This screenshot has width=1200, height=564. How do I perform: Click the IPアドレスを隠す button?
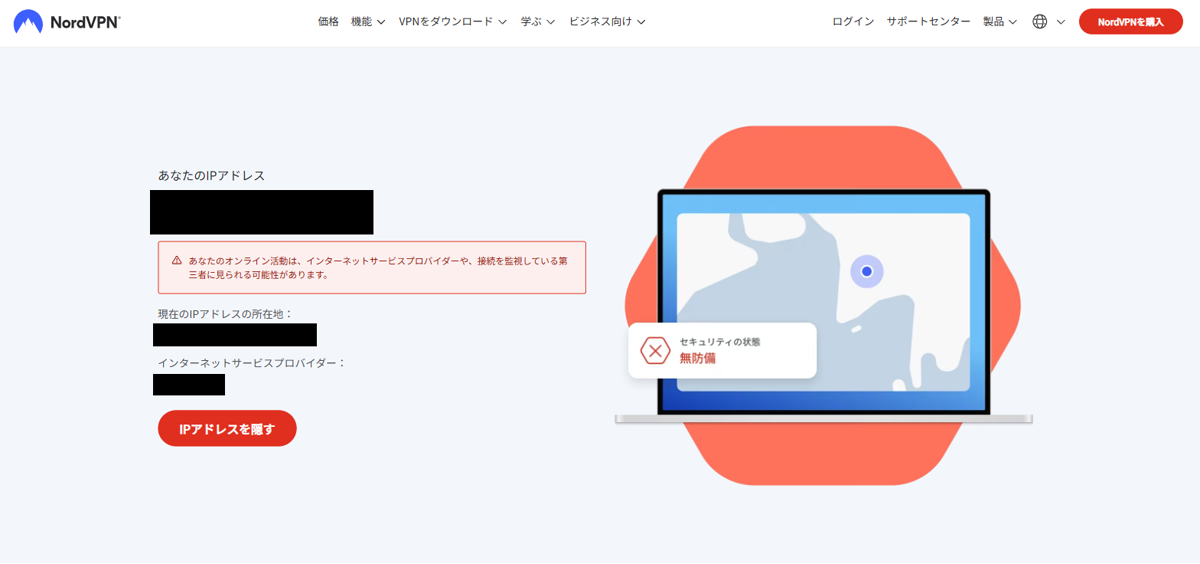pos(227,428)
